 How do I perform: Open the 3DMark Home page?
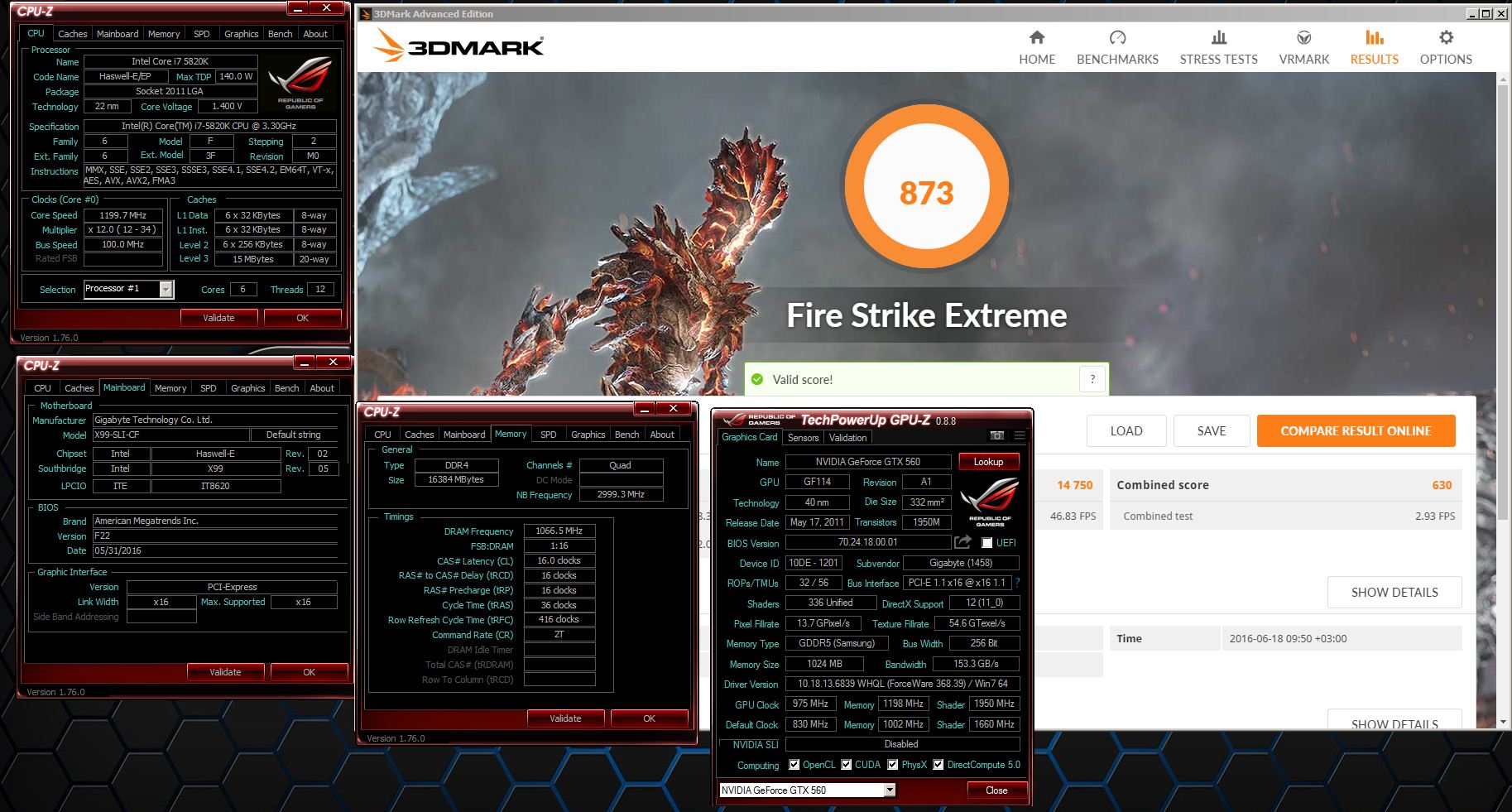click(1037, 48)
